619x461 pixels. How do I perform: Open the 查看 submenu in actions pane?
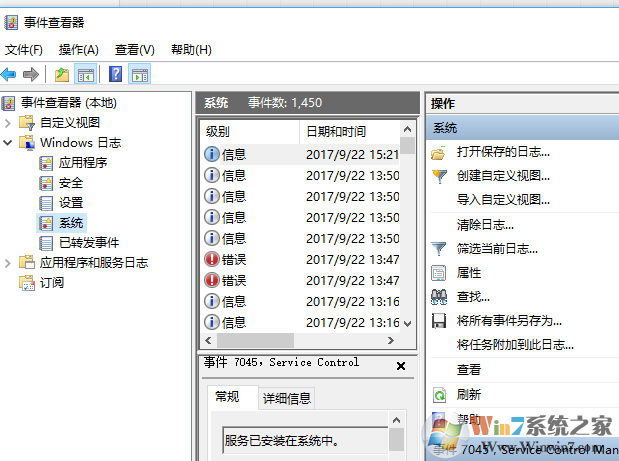point(469,370)
